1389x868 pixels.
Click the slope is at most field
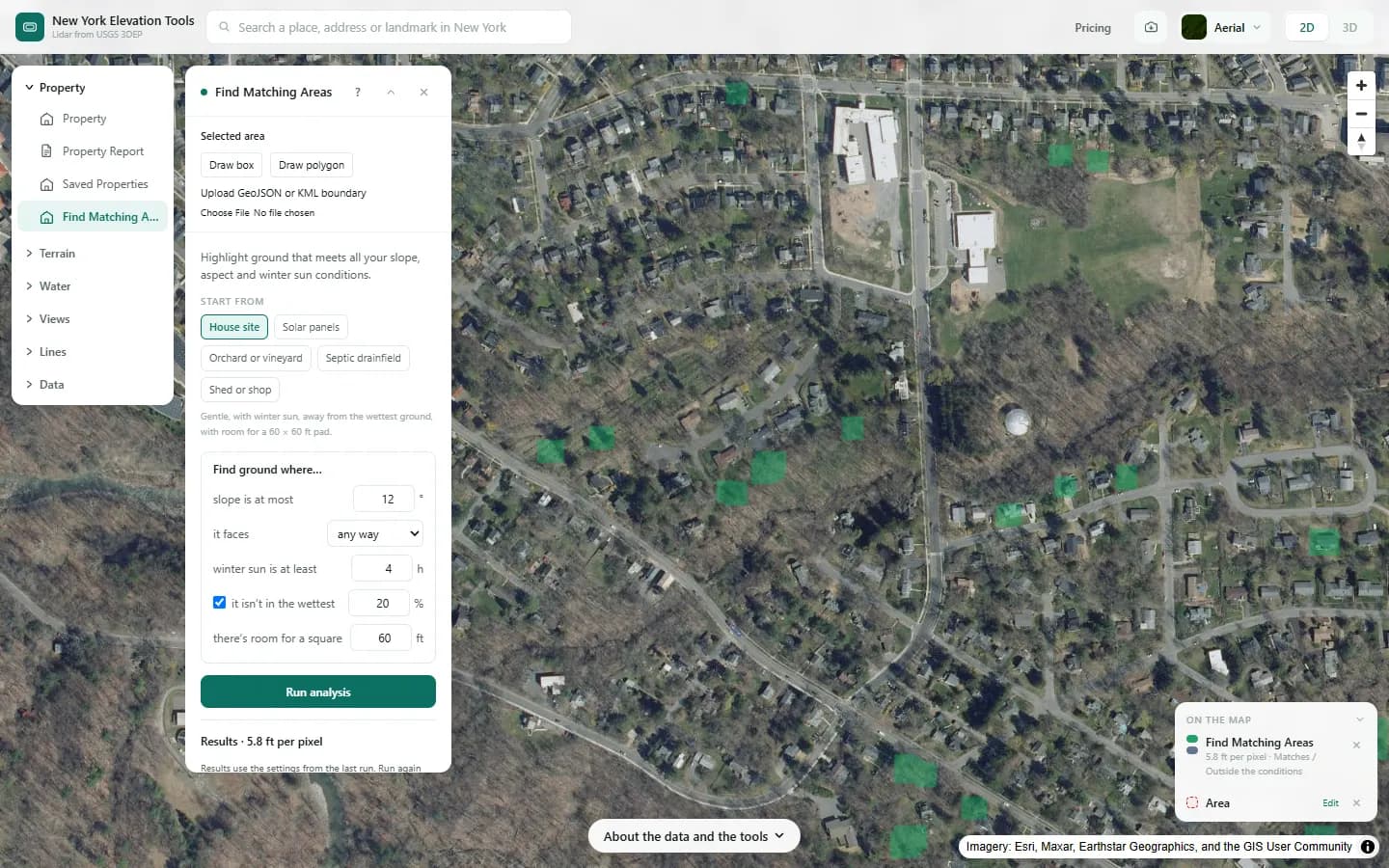[x=384, y=500]
